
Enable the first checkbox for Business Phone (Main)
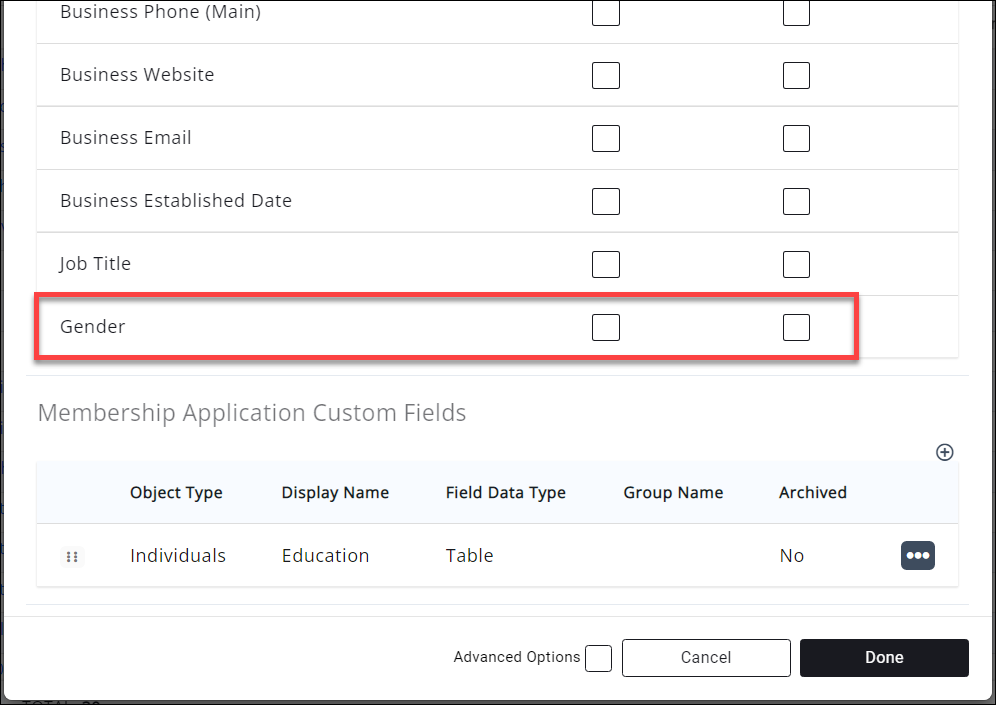(x=606, y=13)
